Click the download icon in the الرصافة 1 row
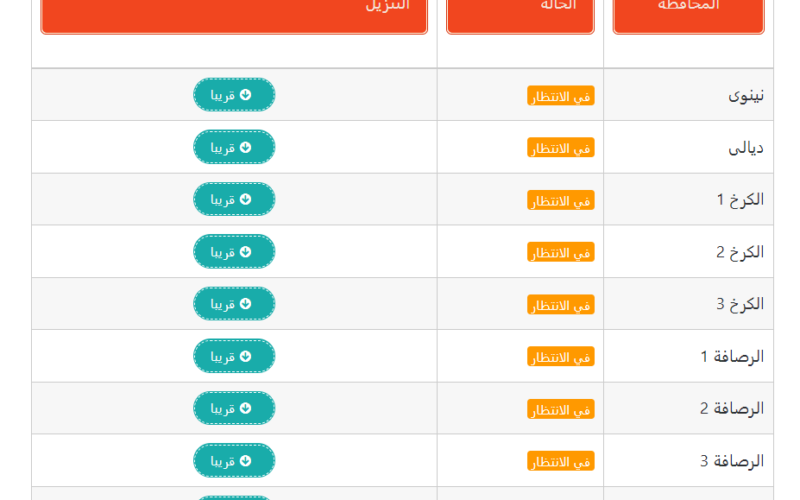Screen dimensions: 800x500 click(245, 356)
